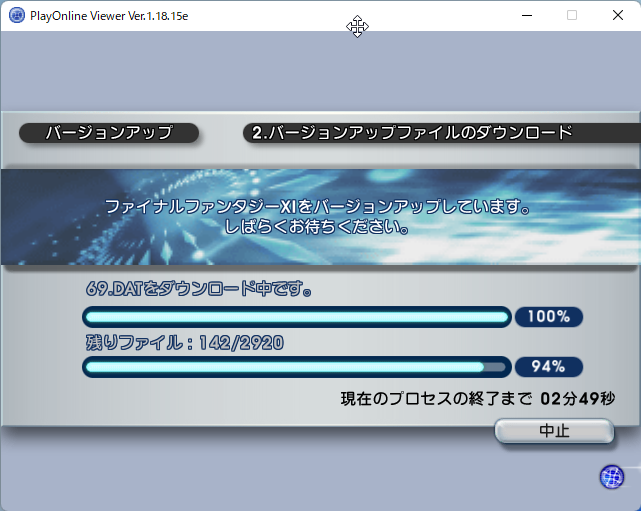Click the 69.DATをダウンロード中です status text
This screenshot has height=511, width=641.
[199, 289]
